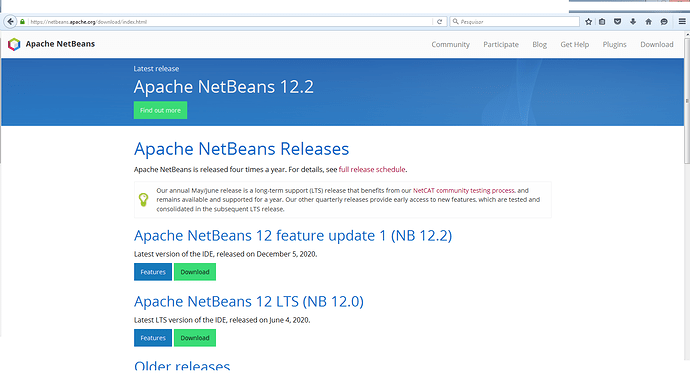690x388 pixels.
Task: Click the magnifier icon in search box
Action: point(455,22)
